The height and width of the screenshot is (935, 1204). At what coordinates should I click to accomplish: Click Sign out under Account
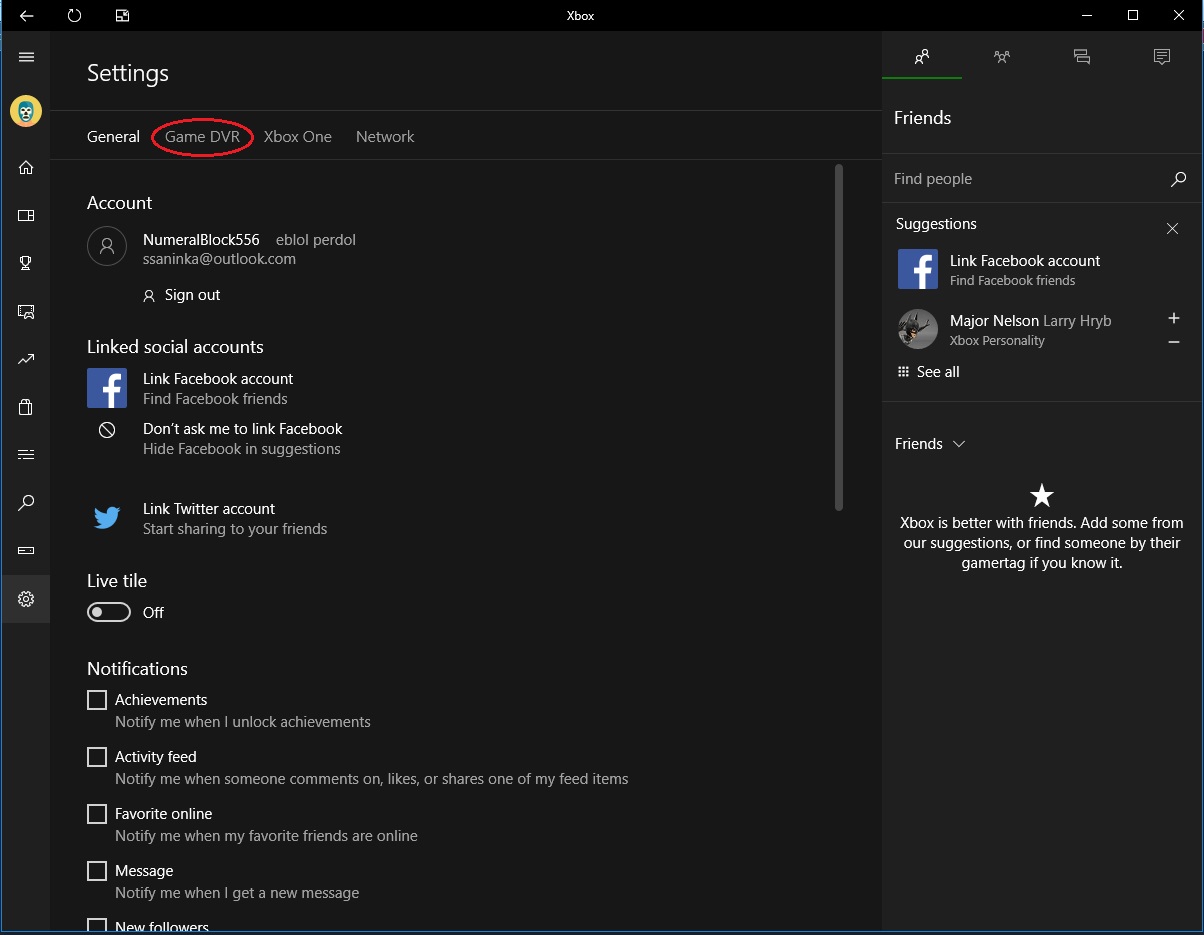(182, 295)
